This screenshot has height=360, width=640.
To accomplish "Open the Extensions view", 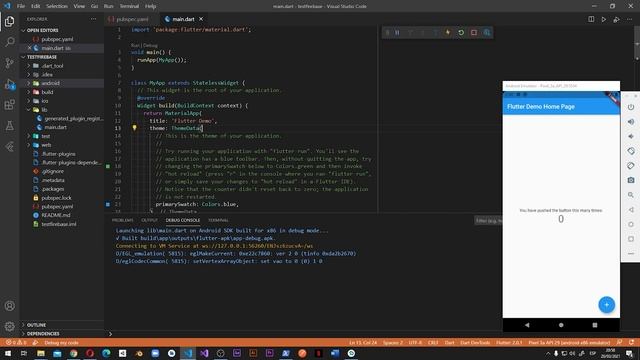I will pyautogui.click(x=9, y=105).
